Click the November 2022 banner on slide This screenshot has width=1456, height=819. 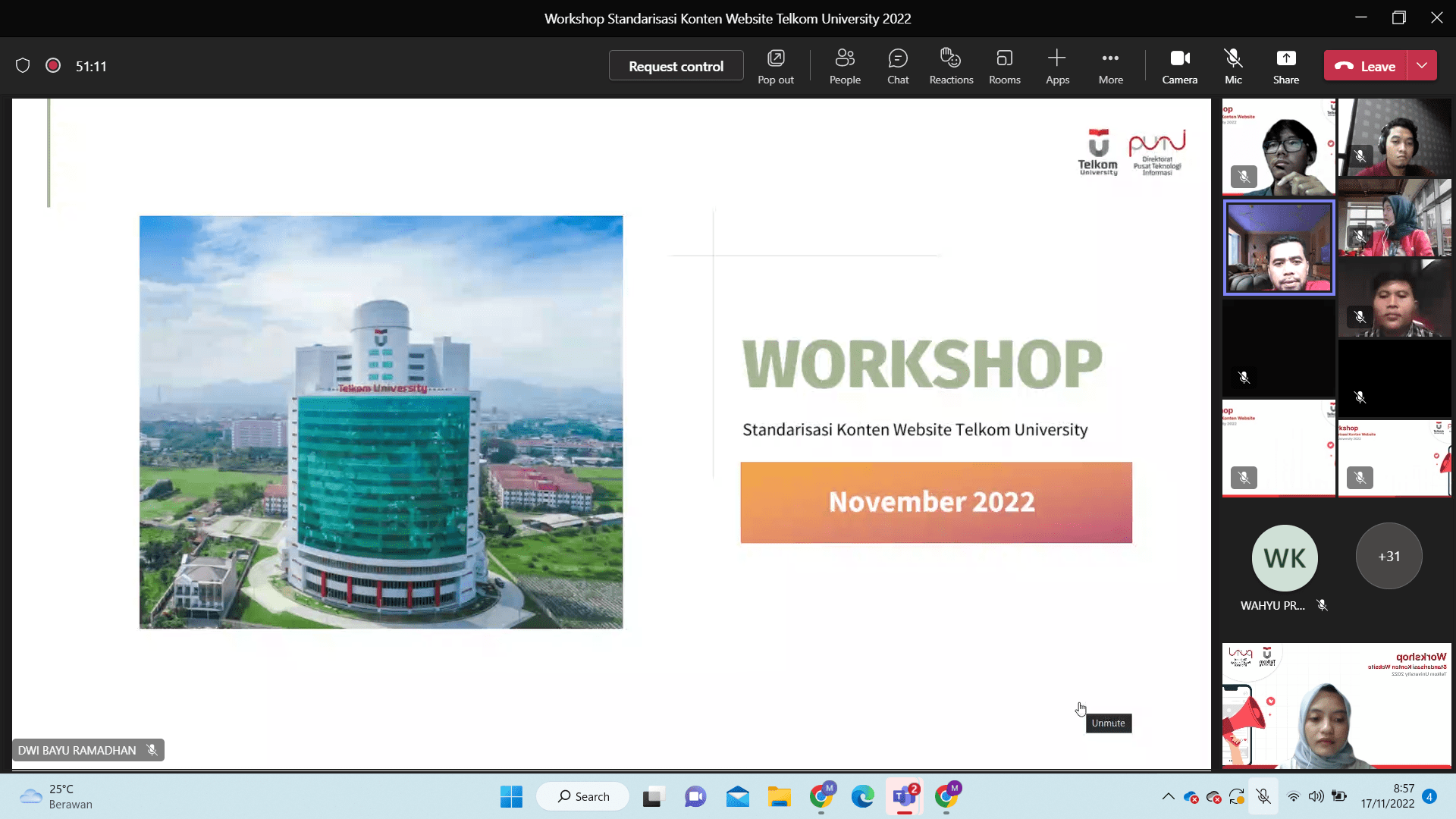[936, 502]
